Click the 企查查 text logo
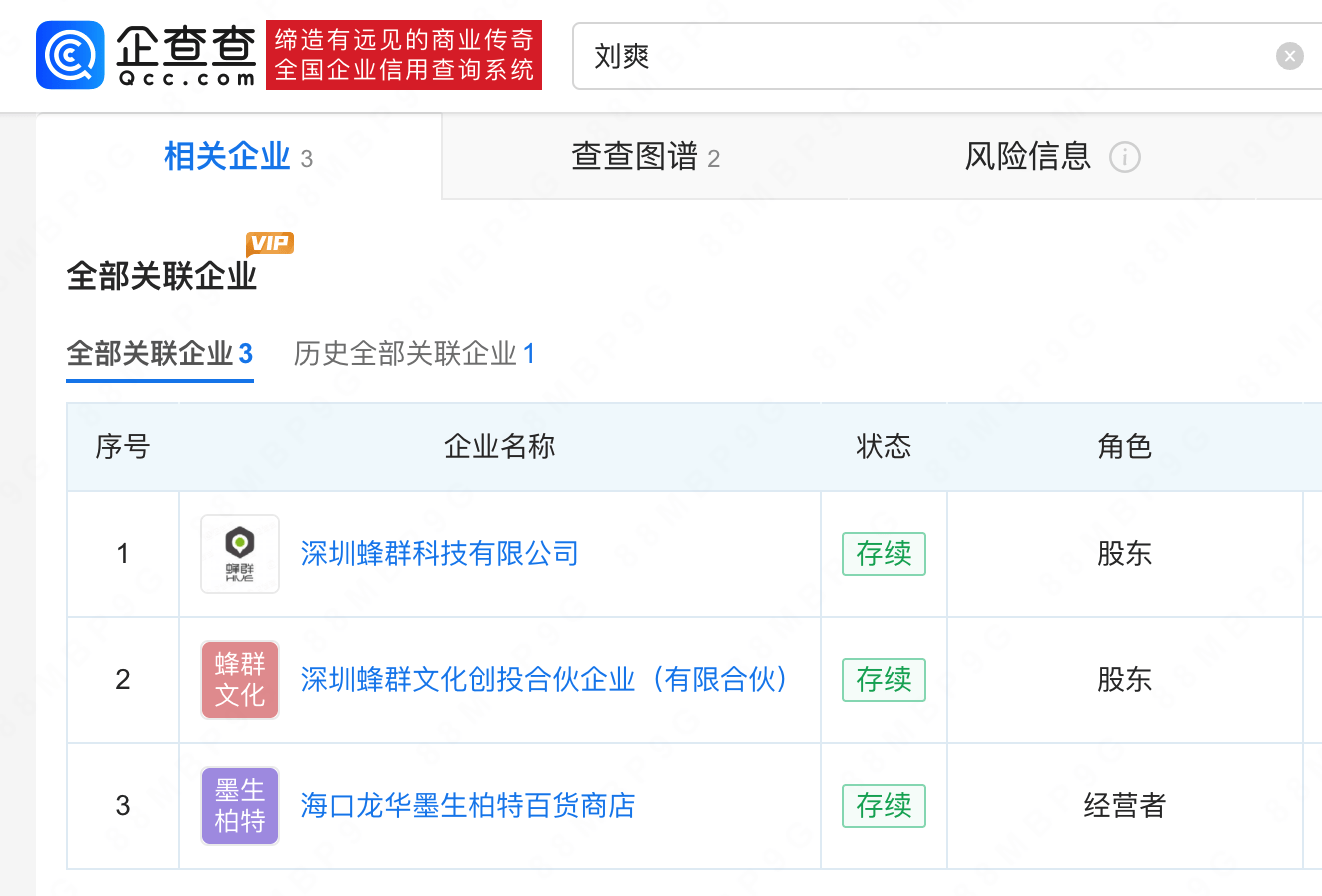 tap(185, 55)
